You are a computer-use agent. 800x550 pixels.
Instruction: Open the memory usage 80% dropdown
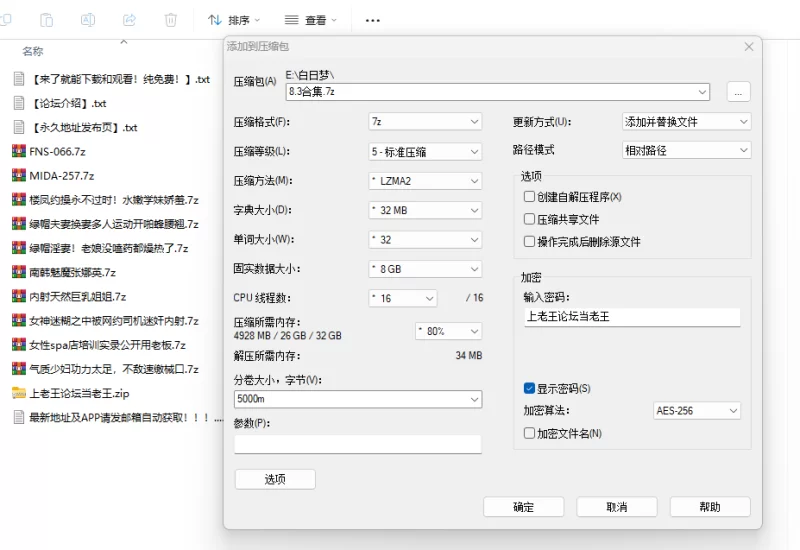click(x=448, y=331)
